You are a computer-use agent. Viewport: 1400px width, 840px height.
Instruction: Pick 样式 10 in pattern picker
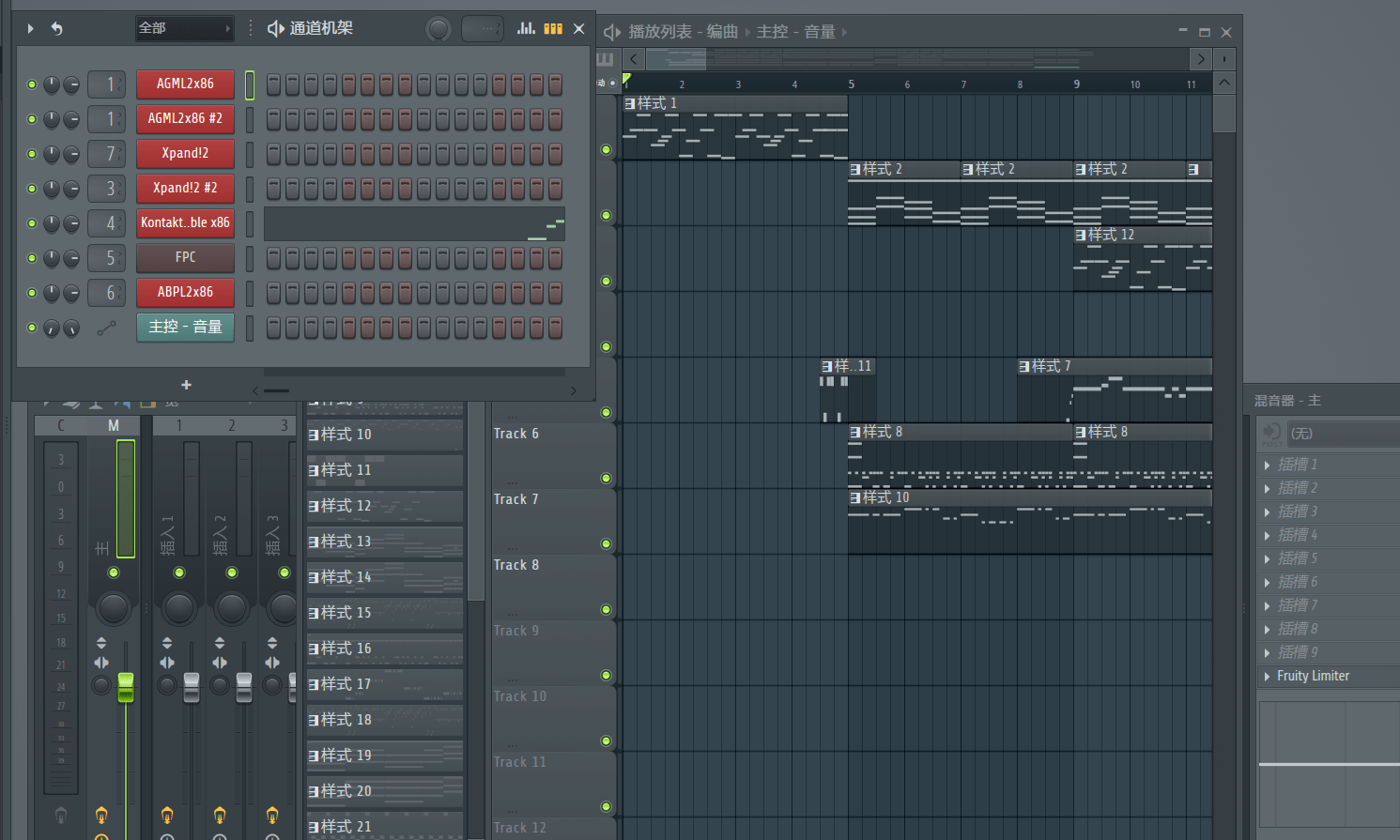tap(385, 435)
